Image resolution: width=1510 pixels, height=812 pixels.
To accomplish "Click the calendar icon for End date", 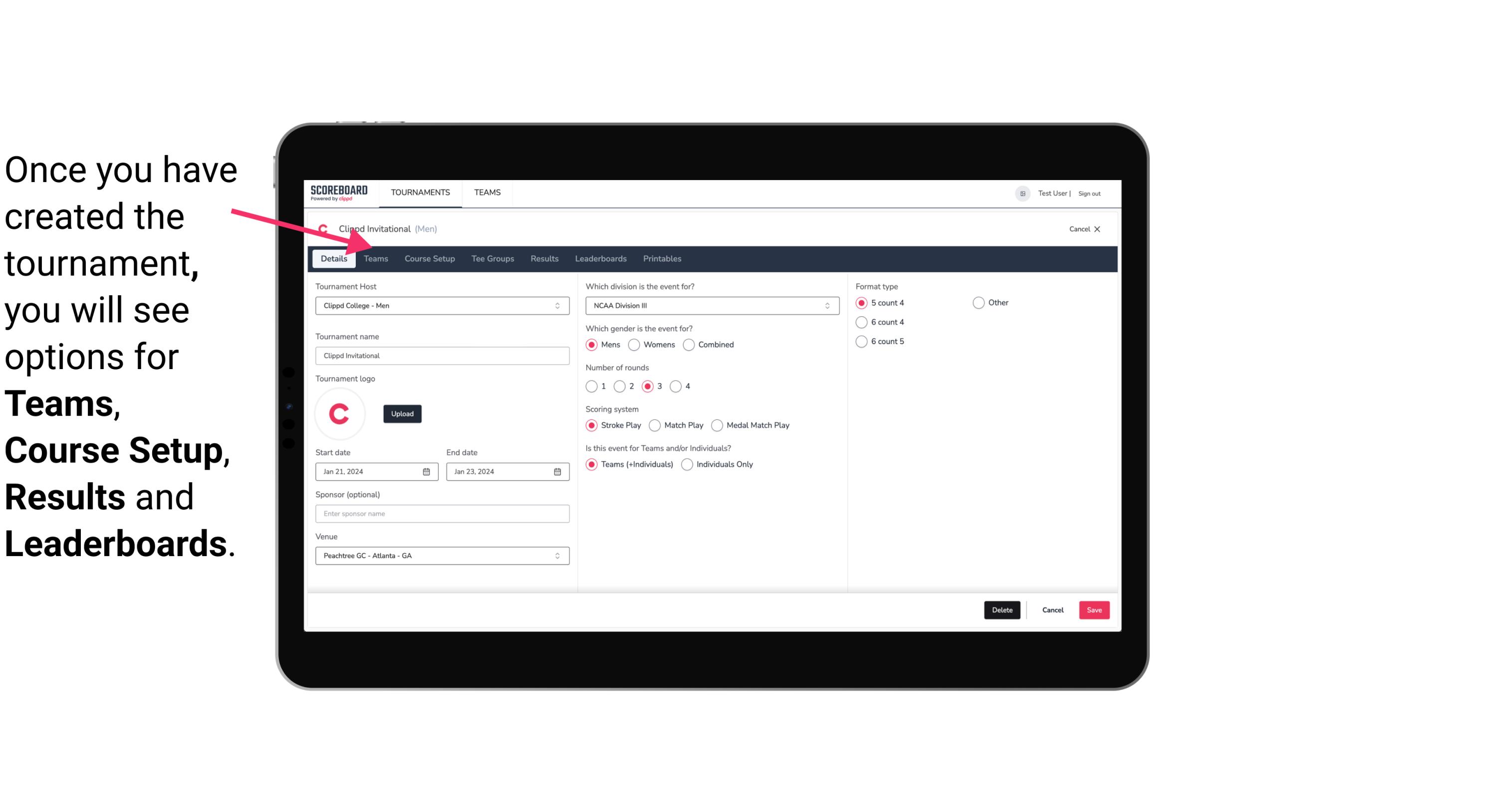I will [x=558, y=471].
